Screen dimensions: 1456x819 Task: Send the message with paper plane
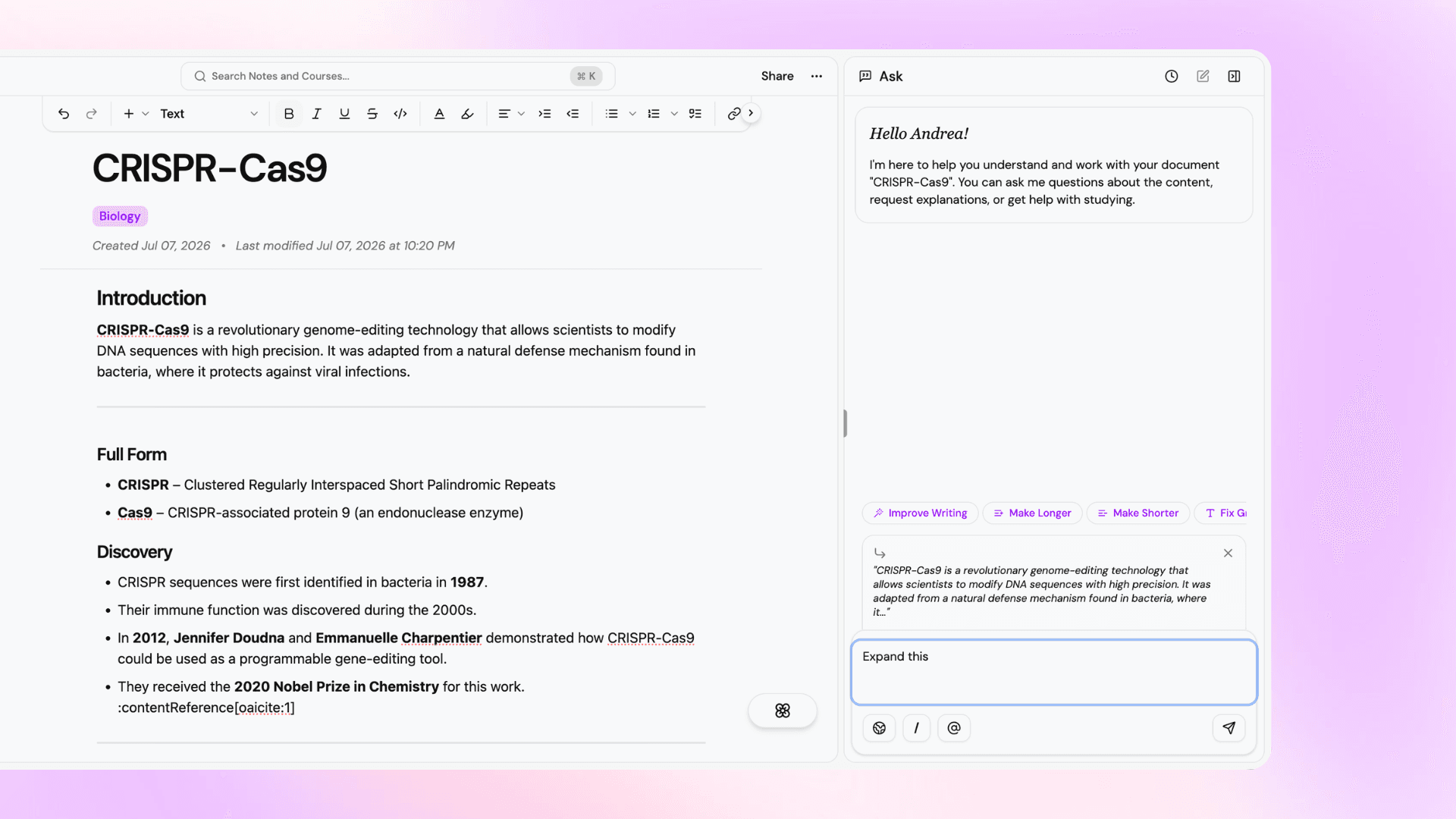pyautogui.click(x=1228, y=728)
